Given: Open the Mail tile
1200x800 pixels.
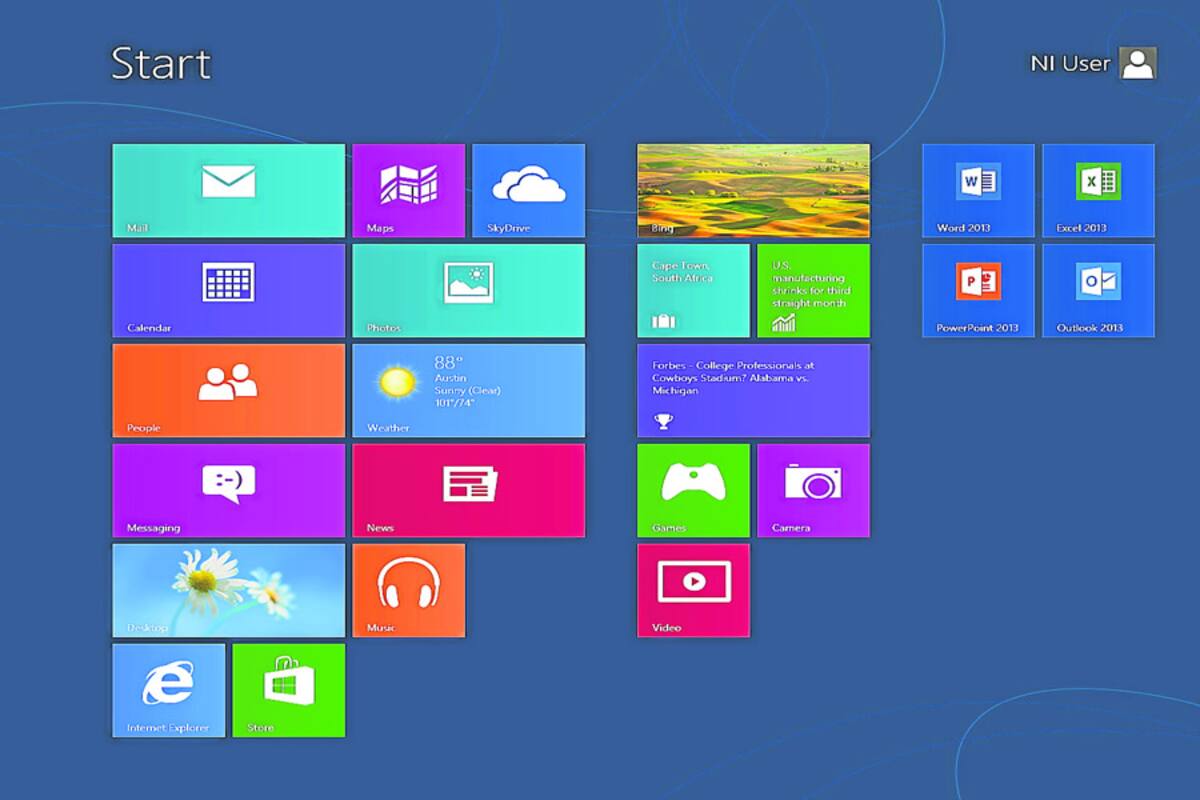Looking at the screenshot, I should [x=228, y=190].
